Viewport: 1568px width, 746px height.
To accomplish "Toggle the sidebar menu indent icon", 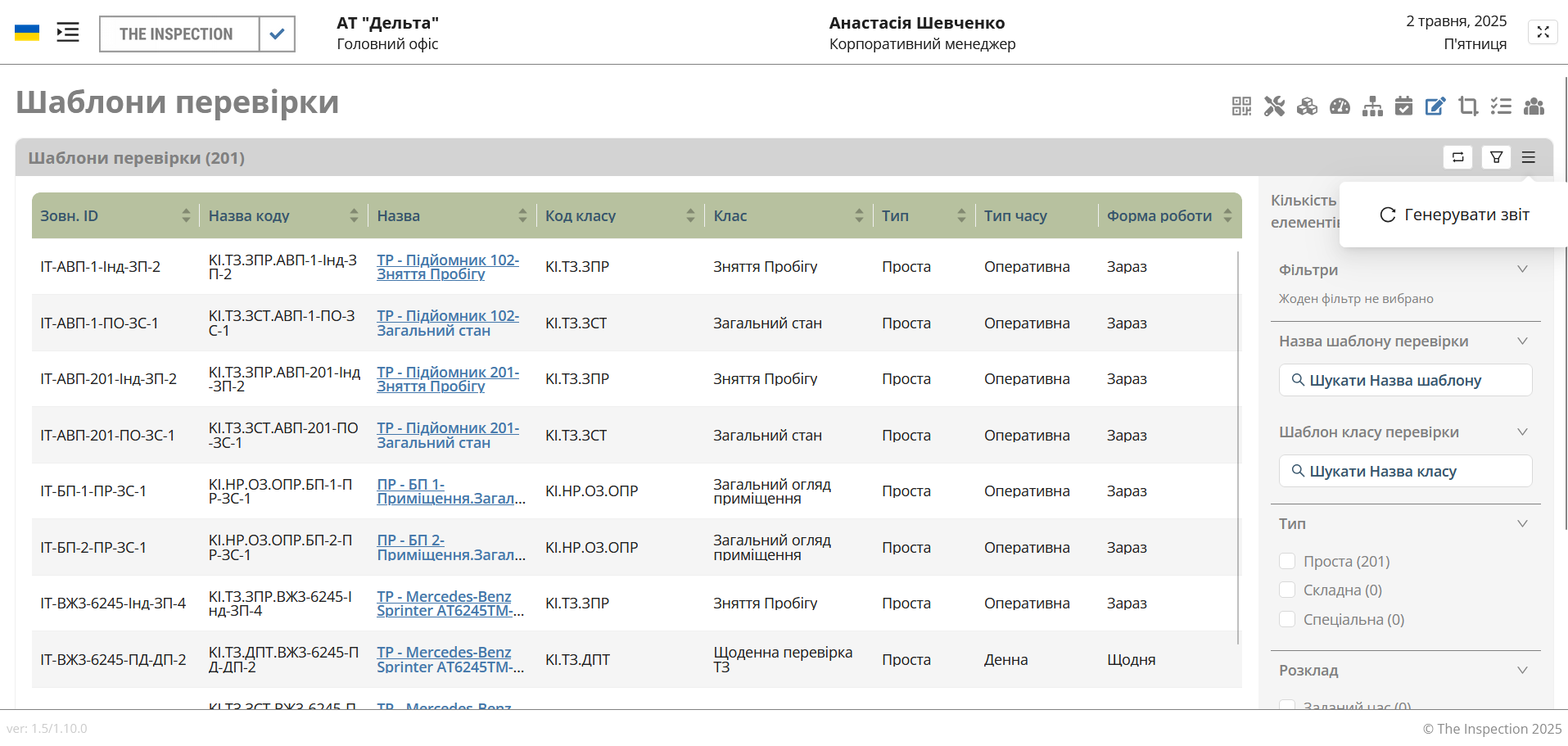I will click(x=68, y=33).
